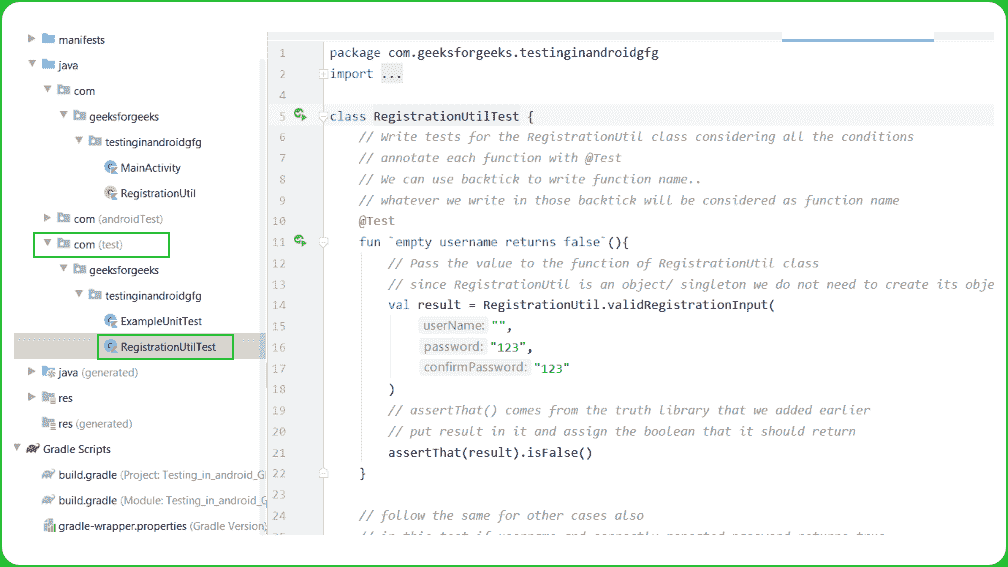The image size is (1008, 567).
Task: Click the Gradle Scripts elephant icon
Action: click(33, 449)
